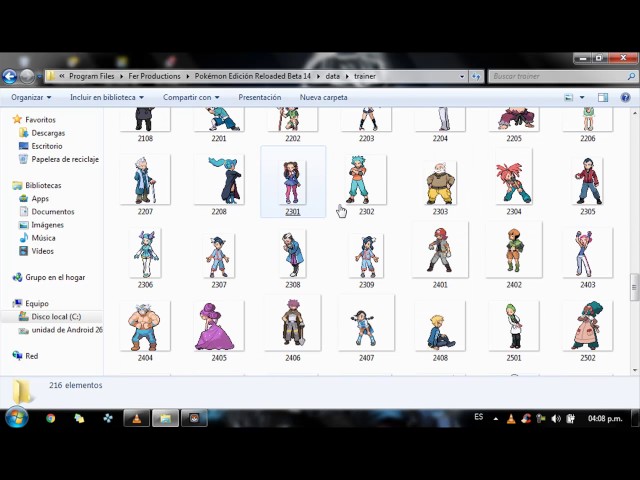Click the file name label '2403'
The image size is (640, 480).
coord(588,285)
